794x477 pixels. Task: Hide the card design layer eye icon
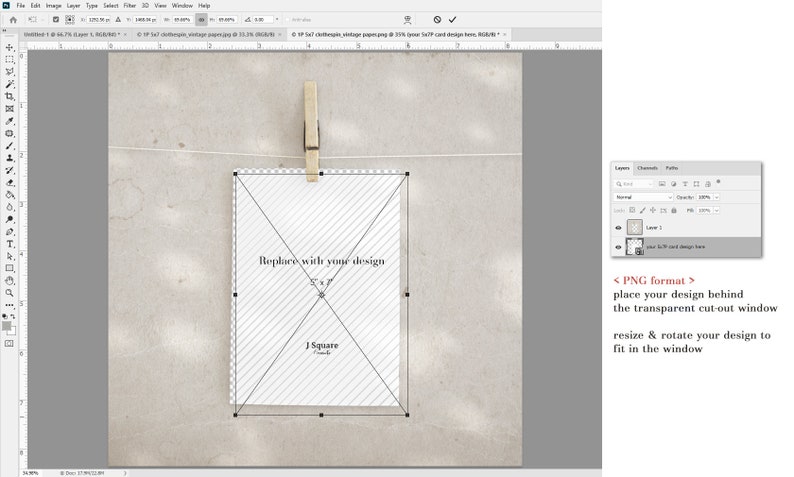click(x=618, y=247)
